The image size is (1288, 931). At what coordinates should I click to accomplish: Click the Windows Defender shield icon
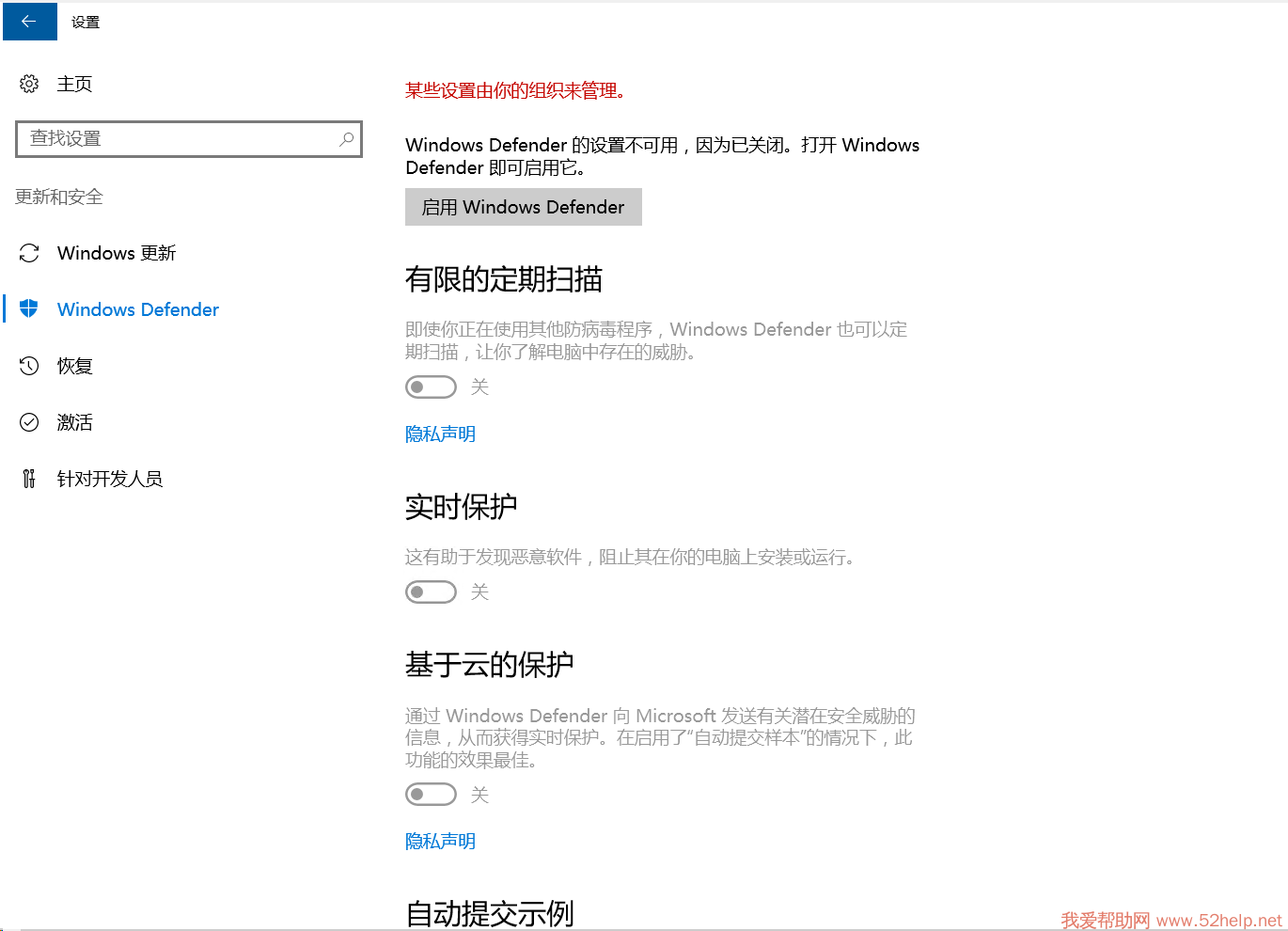tap(29, 308)
